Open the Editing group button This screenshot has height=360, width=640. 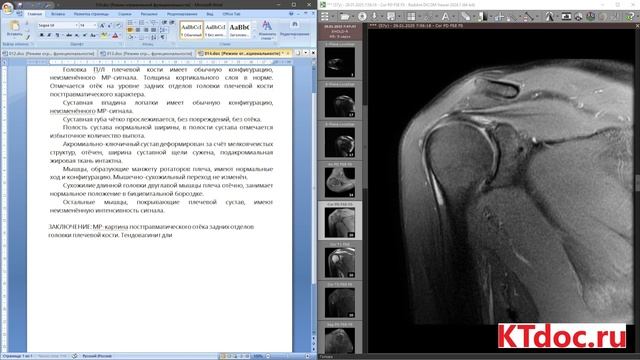tap(294, 29)
